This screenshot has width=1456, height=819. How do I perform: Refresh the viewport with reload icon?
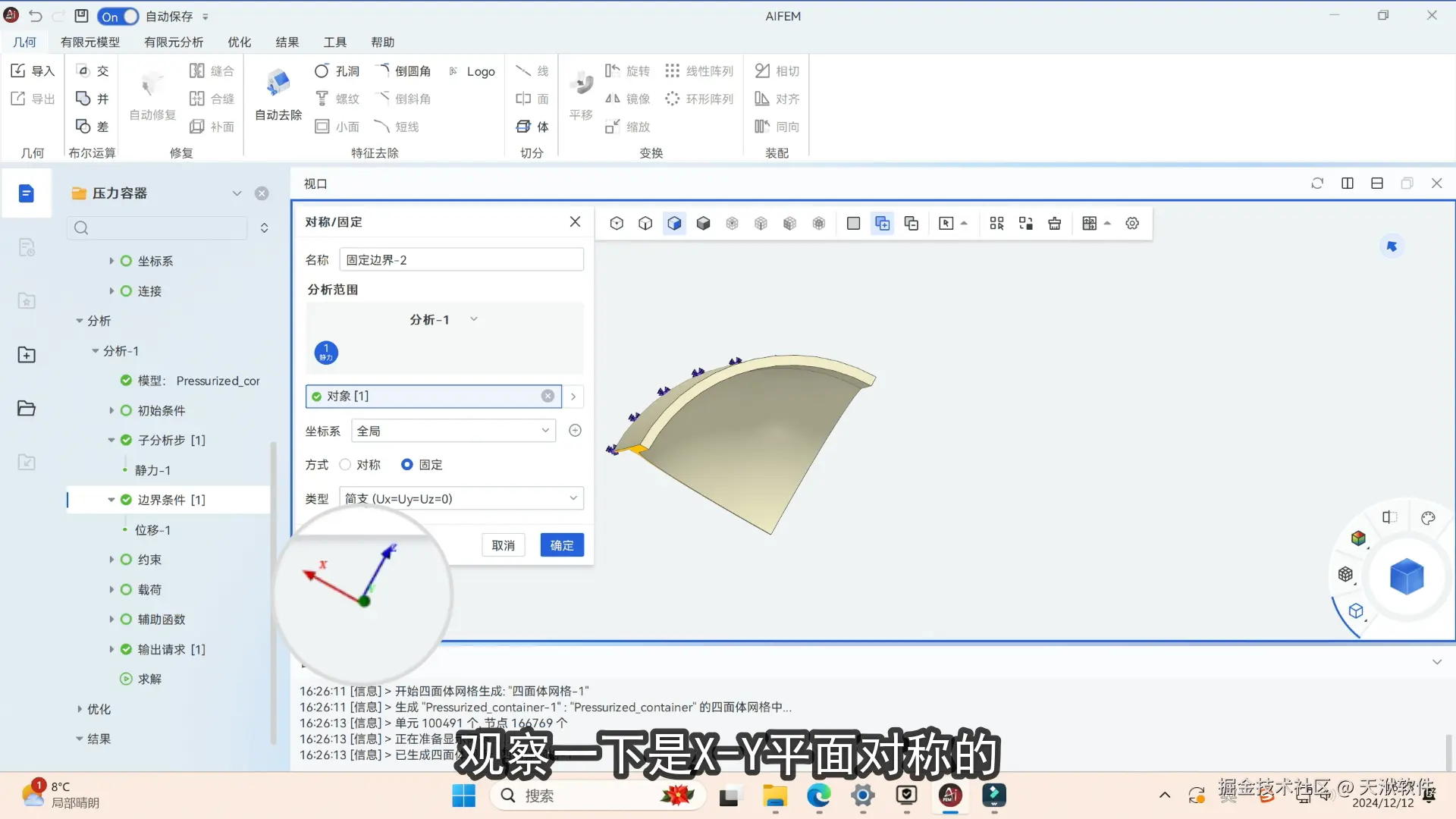click(x=1317, y=184)
